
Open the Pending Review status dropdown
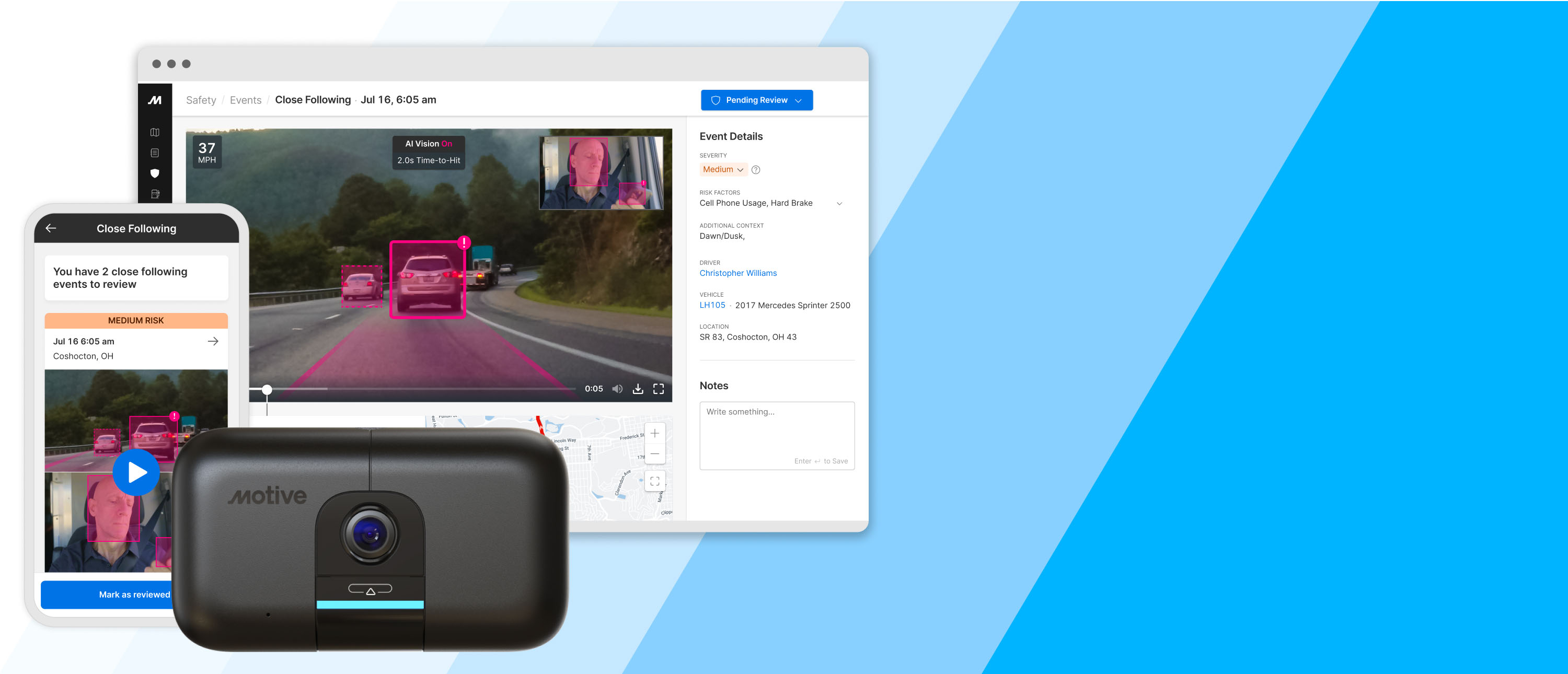click(757, 100)
